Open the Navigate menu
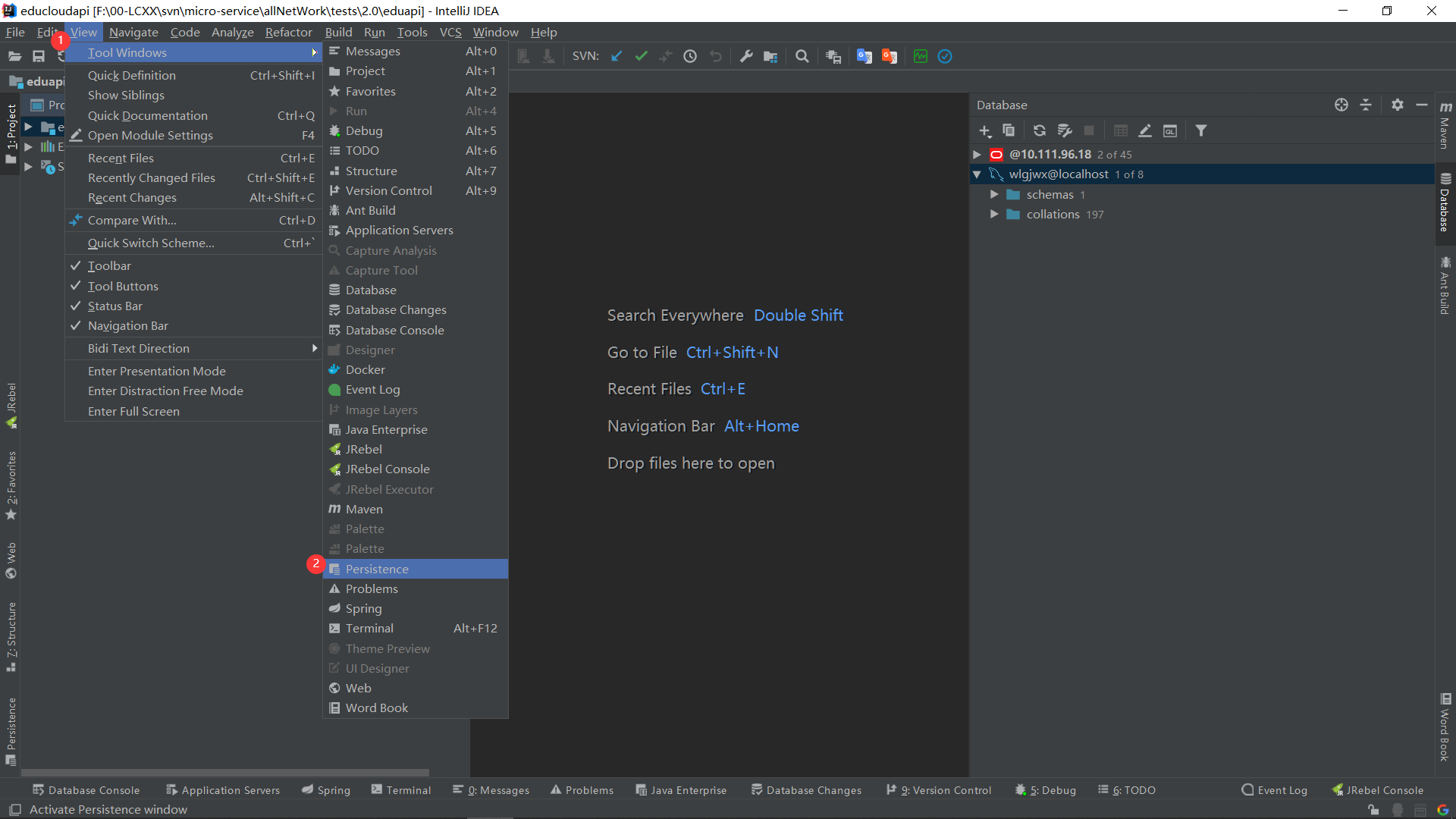1456x819 pixels. pos(133,32)
